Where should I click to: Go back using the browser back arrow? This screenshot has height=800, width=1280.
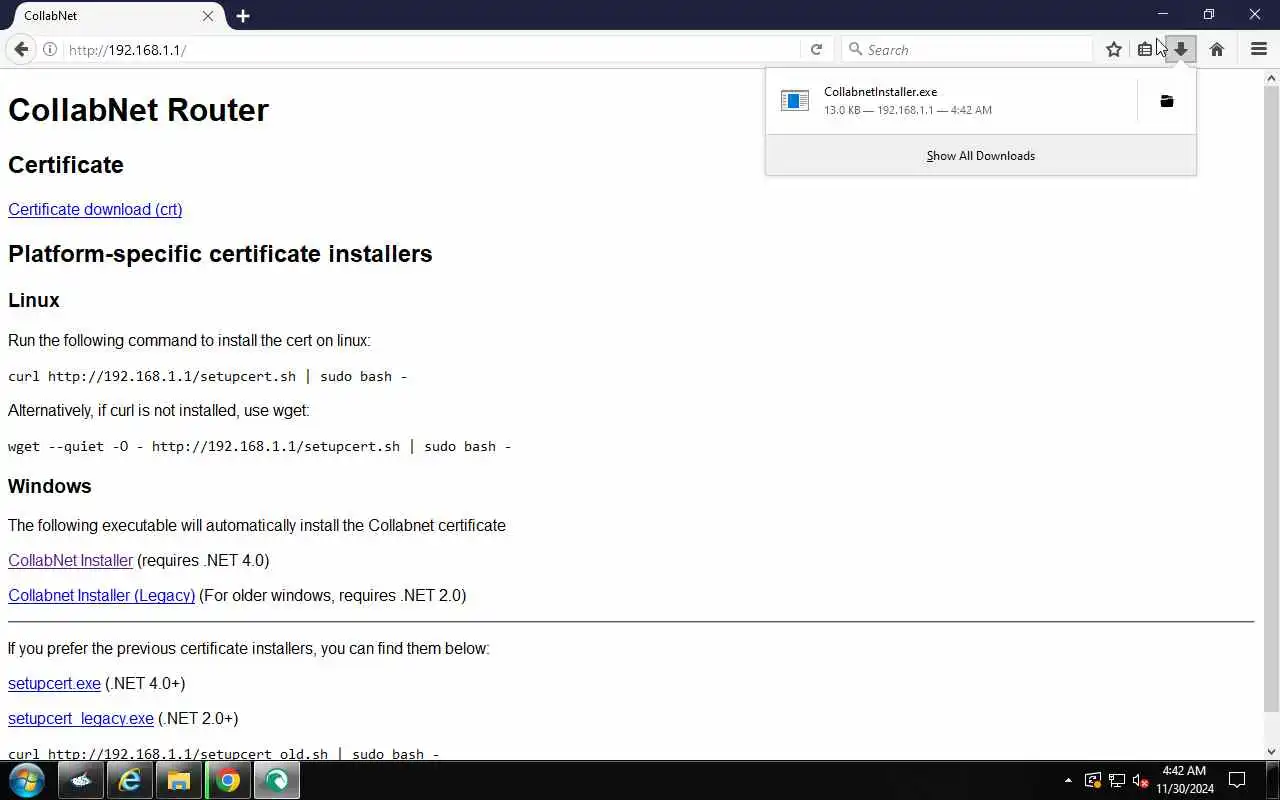[21, 49]
